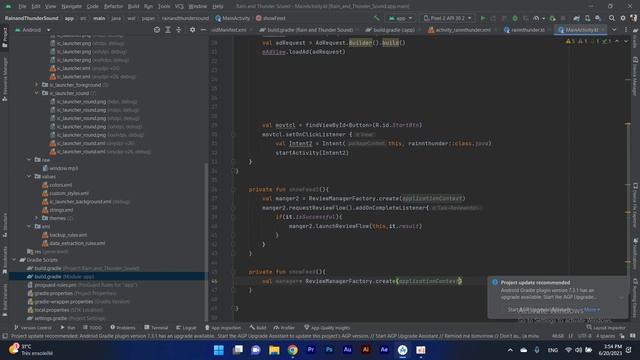Open the VCS menu
The height and width of the screenshot is (360, 640).
(179, 7)
